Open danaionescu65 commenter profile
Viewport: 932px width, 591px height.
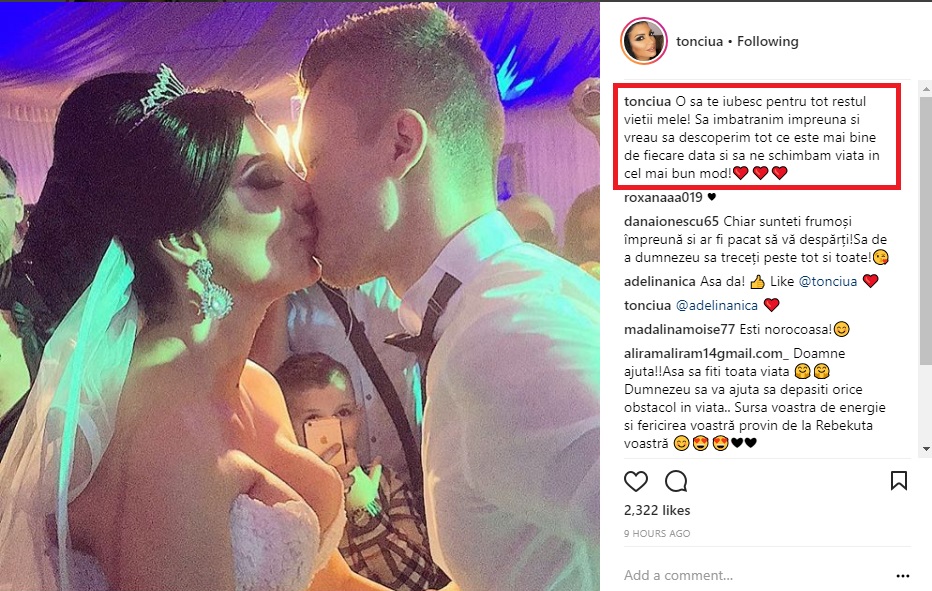[671, 221]
